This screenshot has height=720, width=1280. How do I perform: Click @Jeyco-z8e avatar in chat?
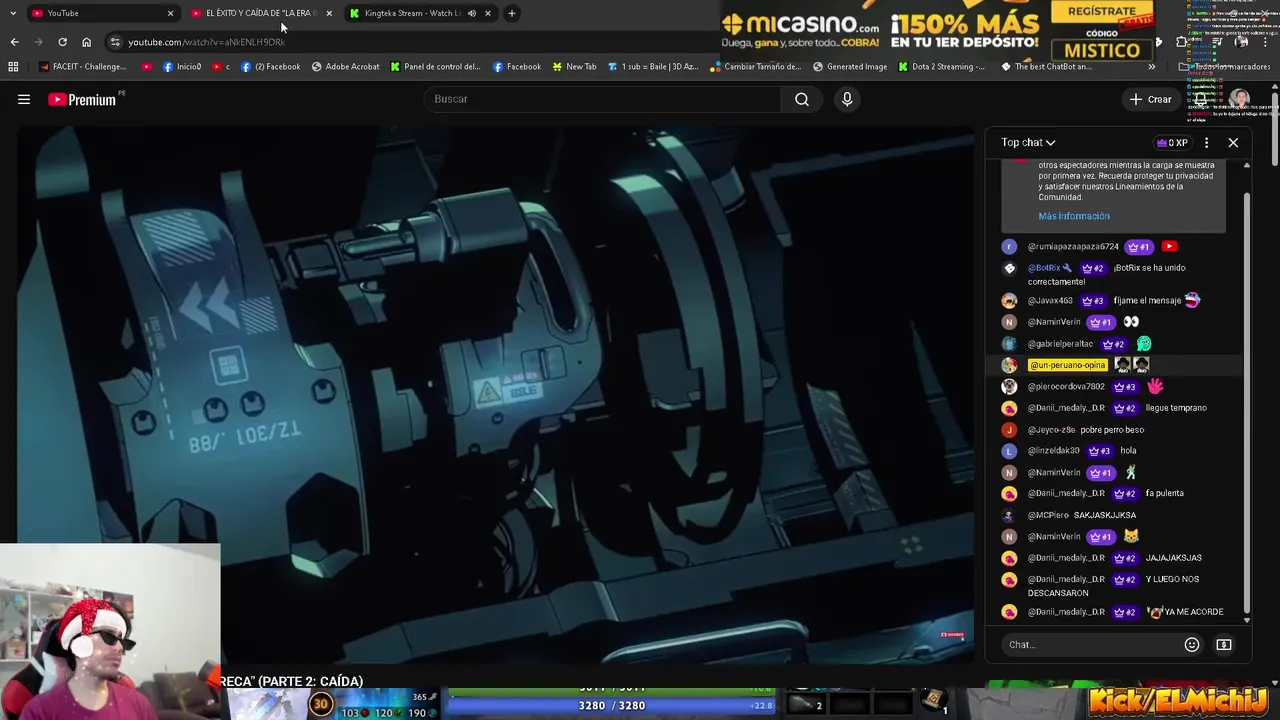pos(1009,430)
